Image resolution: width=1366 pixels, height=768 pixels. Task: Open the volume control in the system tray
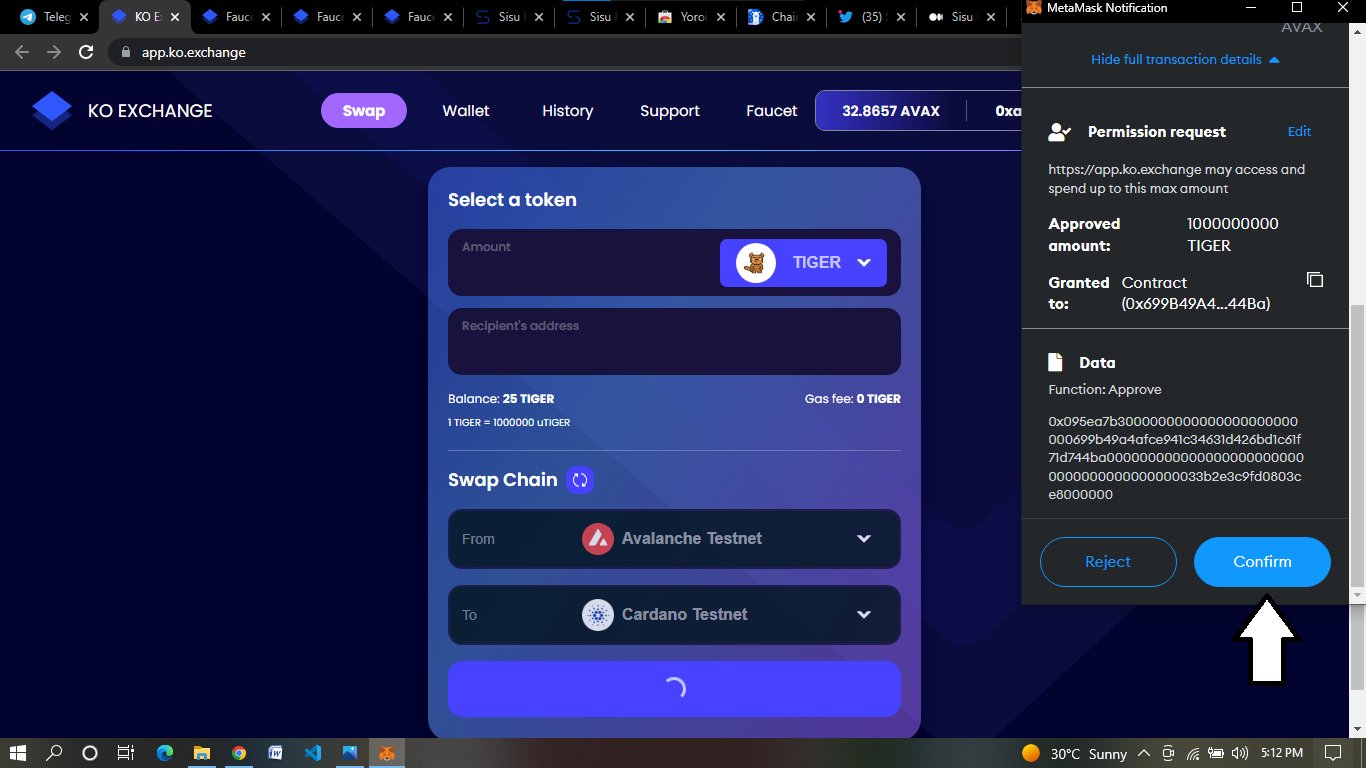coord(1240,753)
